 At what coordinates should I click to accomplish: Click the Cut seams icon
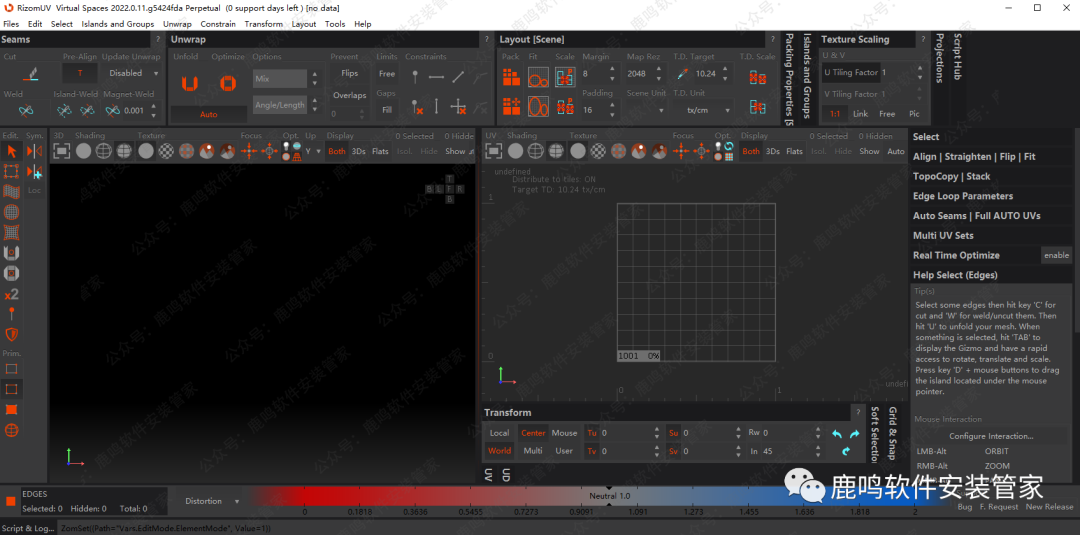coord(30,74)
